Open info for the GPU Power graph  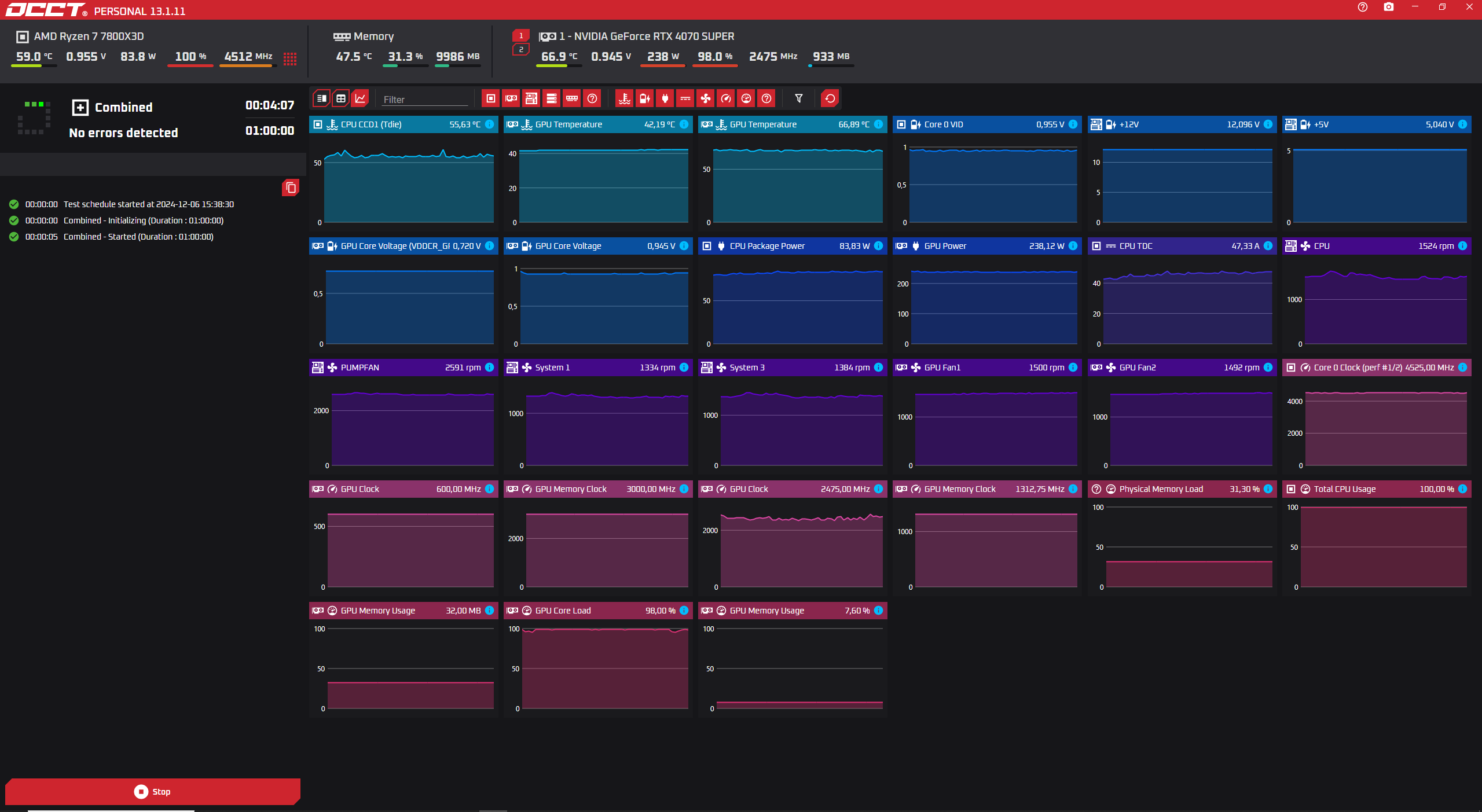tap(1073, 246)
